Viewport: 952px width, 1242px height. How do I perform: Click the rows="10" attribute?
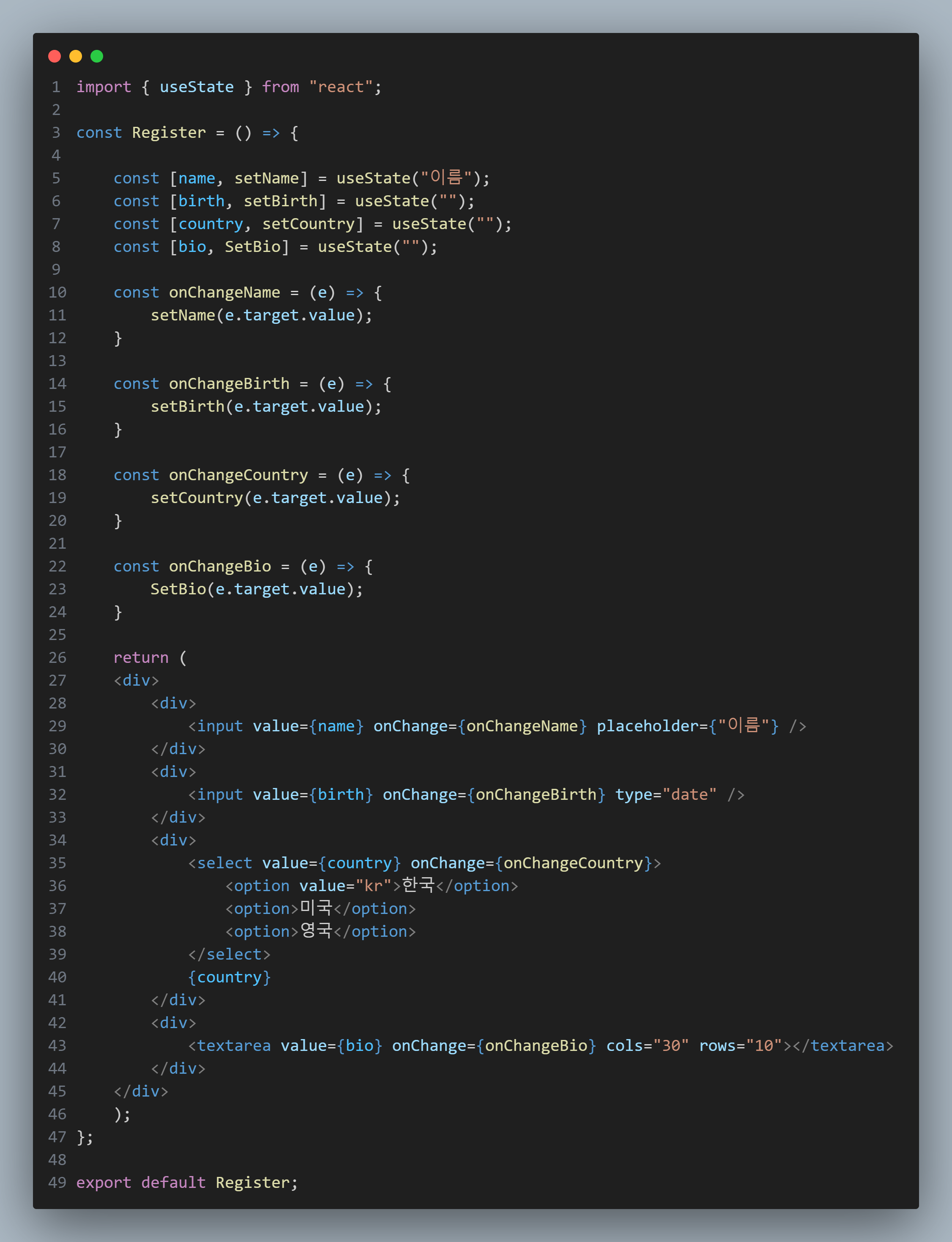coord(740,1046)
